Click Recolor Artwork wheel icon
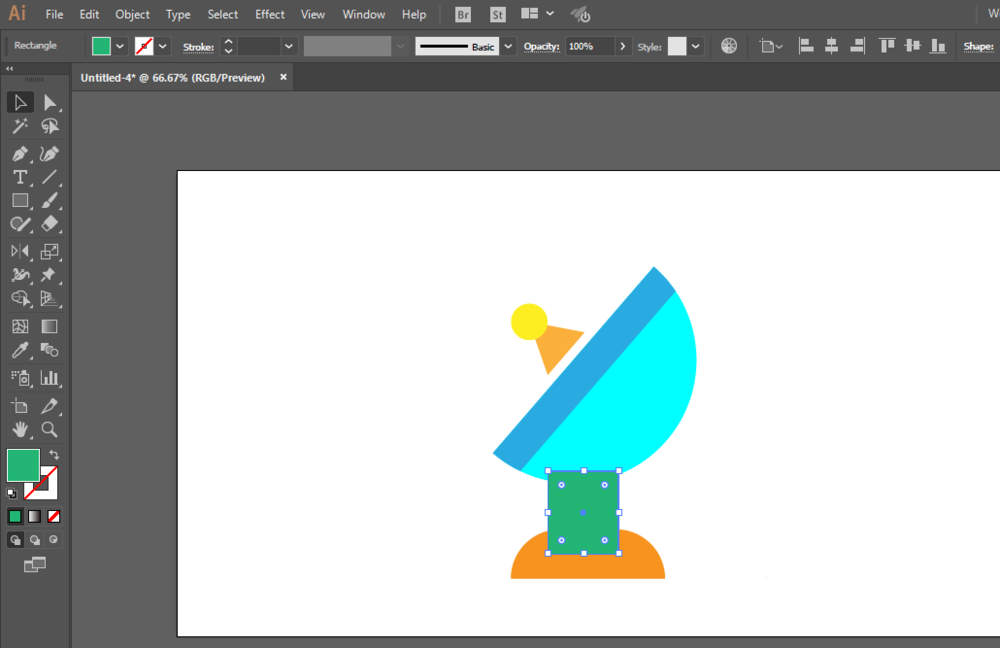1000x648 pixels. click(729, 46)
